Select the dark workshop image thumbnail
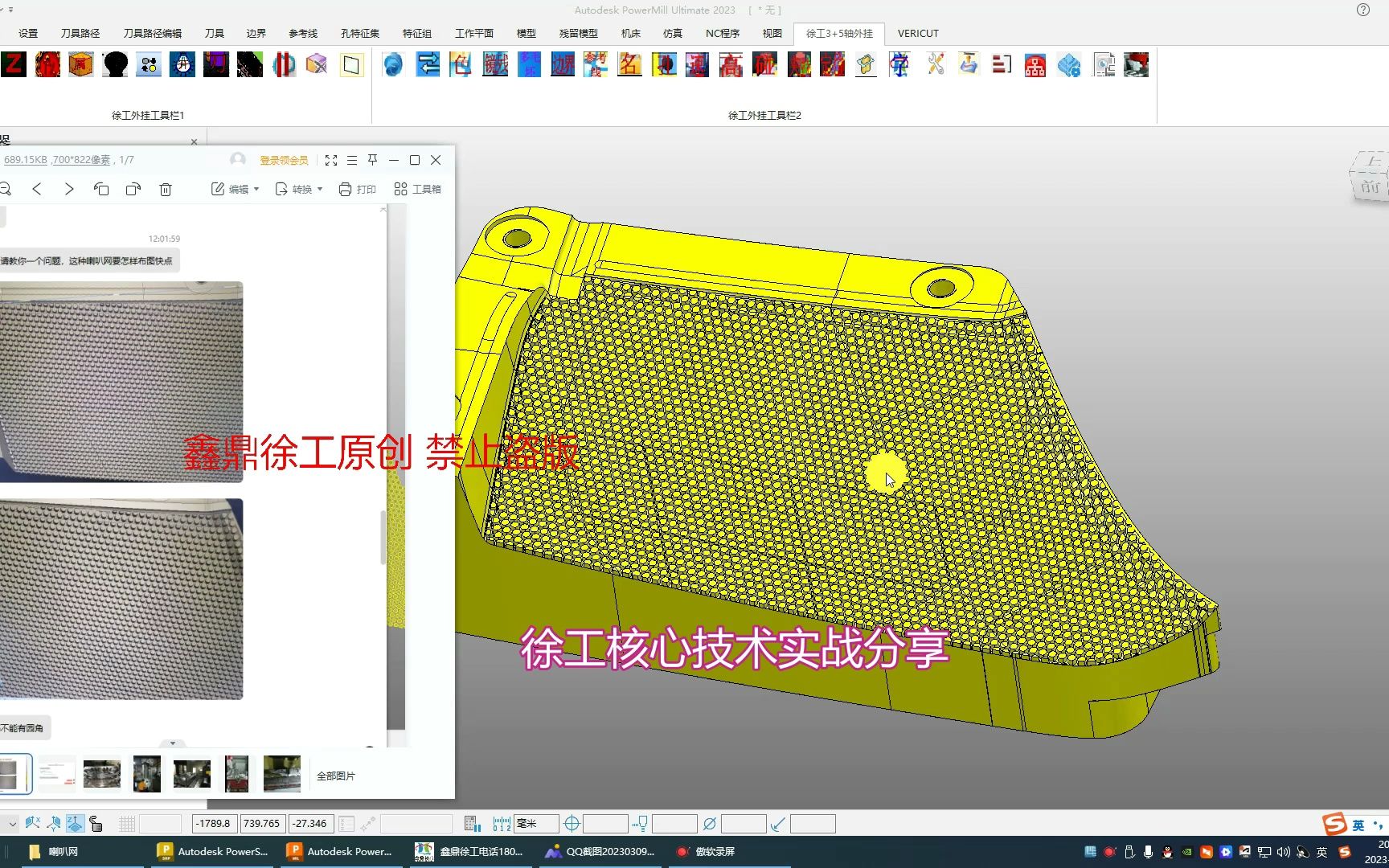The width and height of the screenshot is (1389, 868). [192, 774]
